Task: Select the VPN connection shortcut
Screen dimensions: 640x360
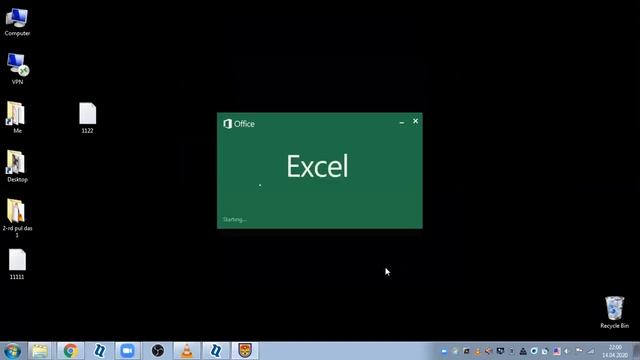Action: tap(17, 69)
